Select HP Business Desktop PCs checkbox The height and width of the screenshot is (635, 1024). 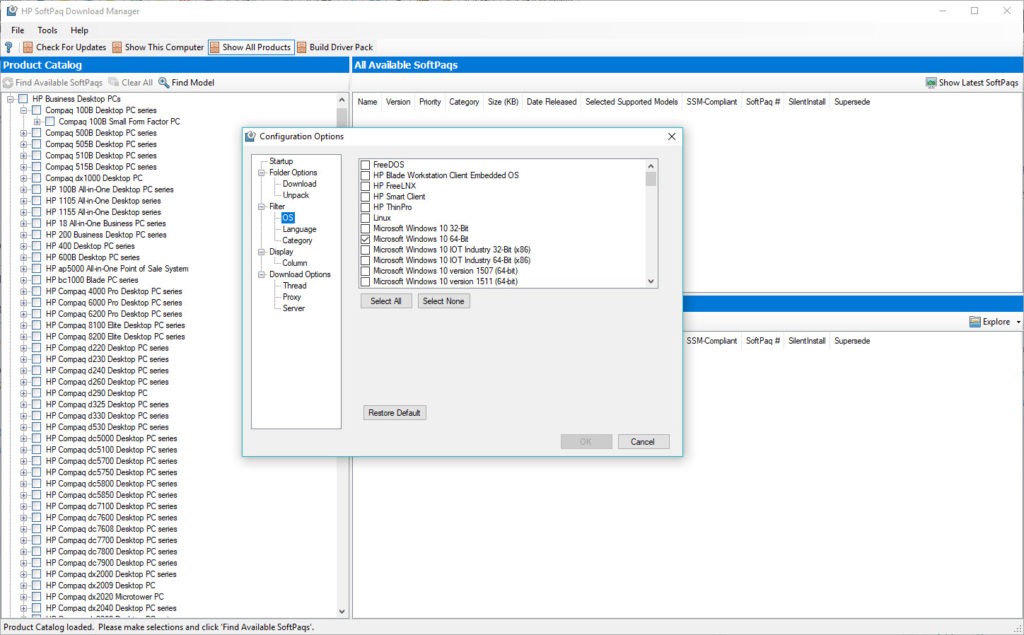tap(23, 99)
